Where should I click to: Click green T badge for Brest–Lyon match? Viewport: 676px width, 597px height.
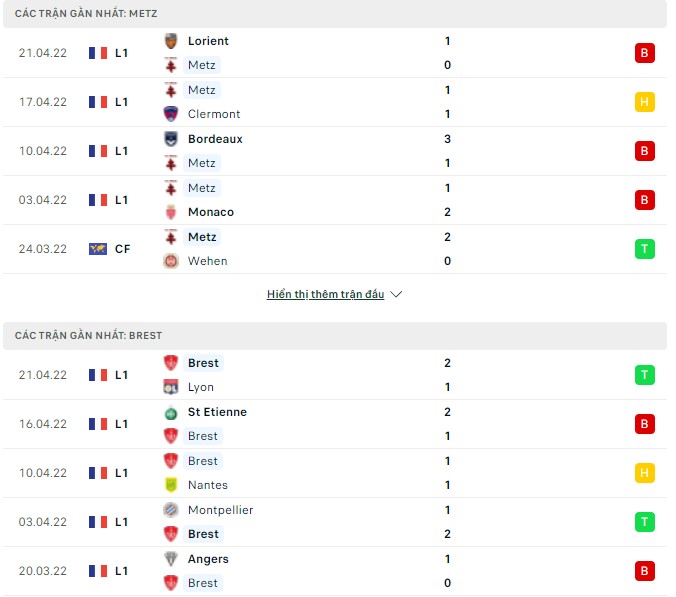[644, 375]
